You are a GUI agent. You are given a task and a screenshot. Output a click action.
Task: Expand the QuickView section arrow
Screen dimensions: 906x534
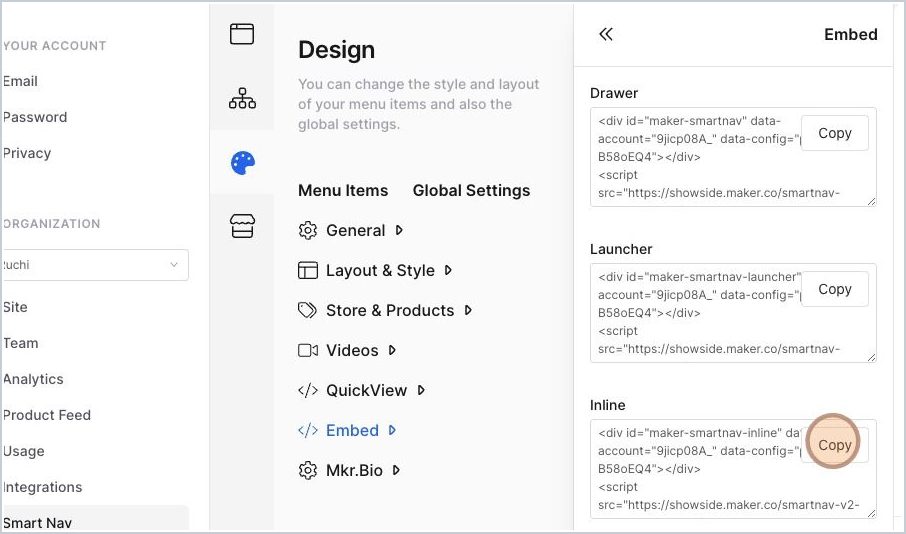click(421, 390)
